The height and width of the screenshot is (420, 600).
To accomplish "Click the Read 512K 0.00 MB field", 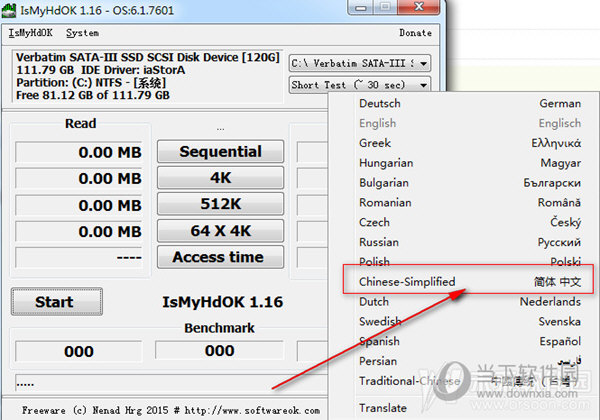I will point(79,205).
